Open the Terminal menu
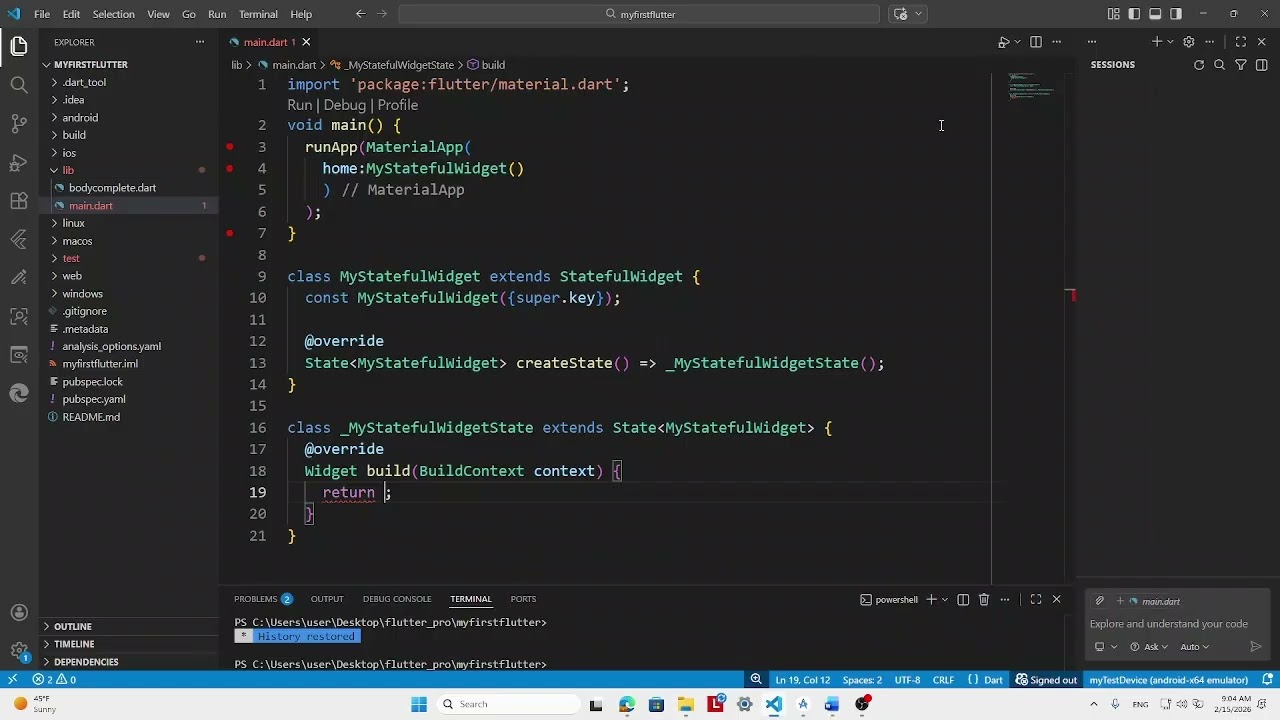The image size is (1280, 720). 258,14
